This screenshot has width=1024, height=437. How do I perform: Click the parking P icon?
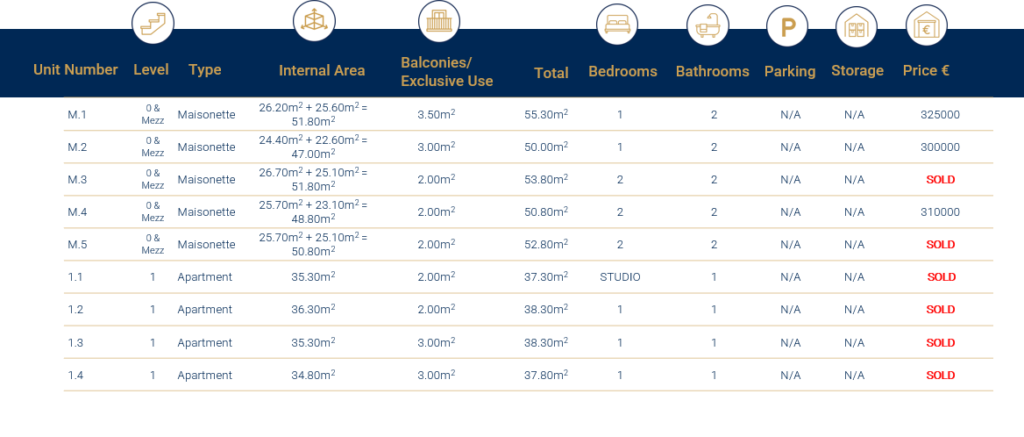(x=788, y=26)
